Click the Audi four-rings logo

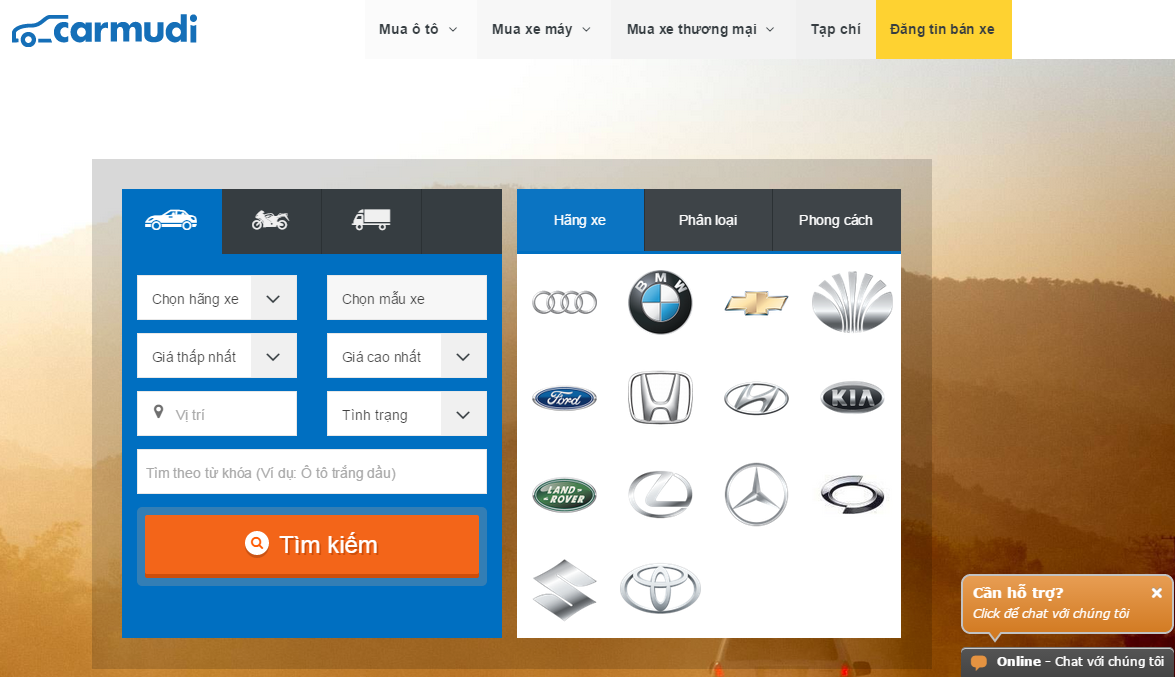point(564,302)
